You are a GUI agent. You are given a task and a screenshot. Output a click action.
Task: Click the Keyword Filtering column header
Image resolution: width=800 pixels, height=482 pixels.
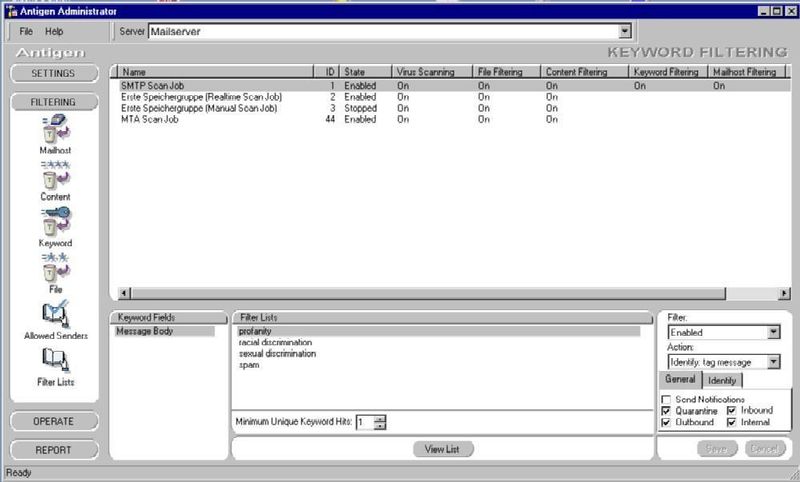(x=668, y=72)
